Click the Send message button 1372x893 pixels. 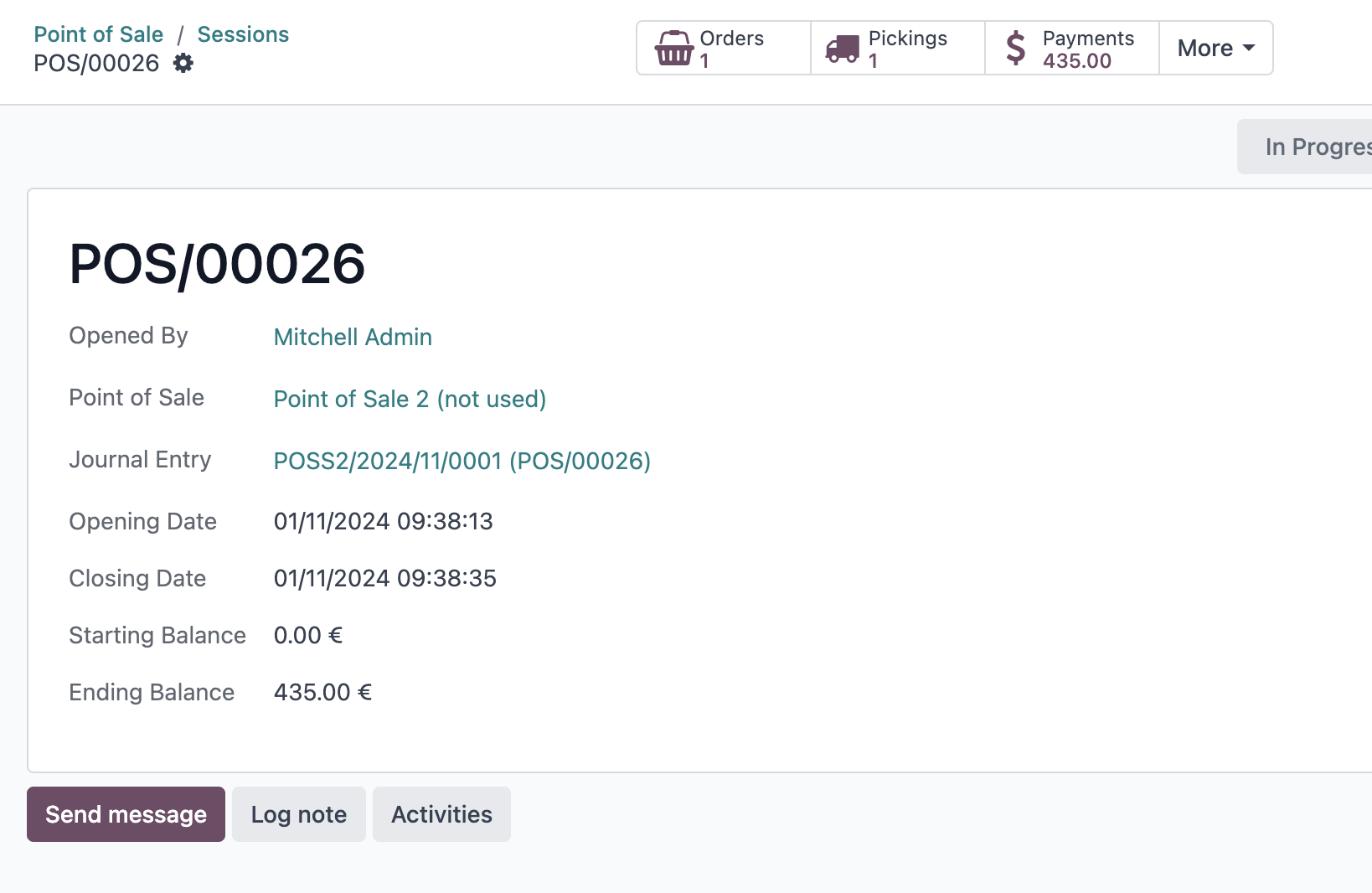pos(126,814)
